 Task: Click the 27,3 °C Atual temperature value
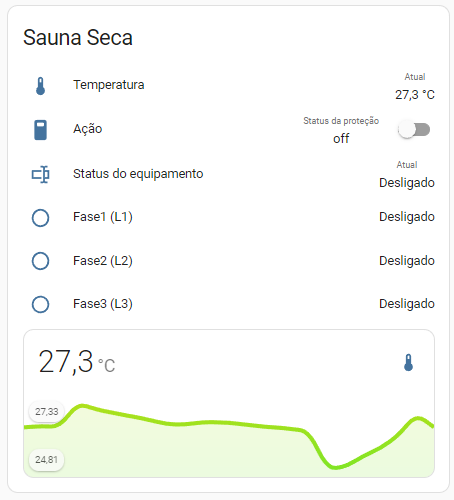click(415, 95)
